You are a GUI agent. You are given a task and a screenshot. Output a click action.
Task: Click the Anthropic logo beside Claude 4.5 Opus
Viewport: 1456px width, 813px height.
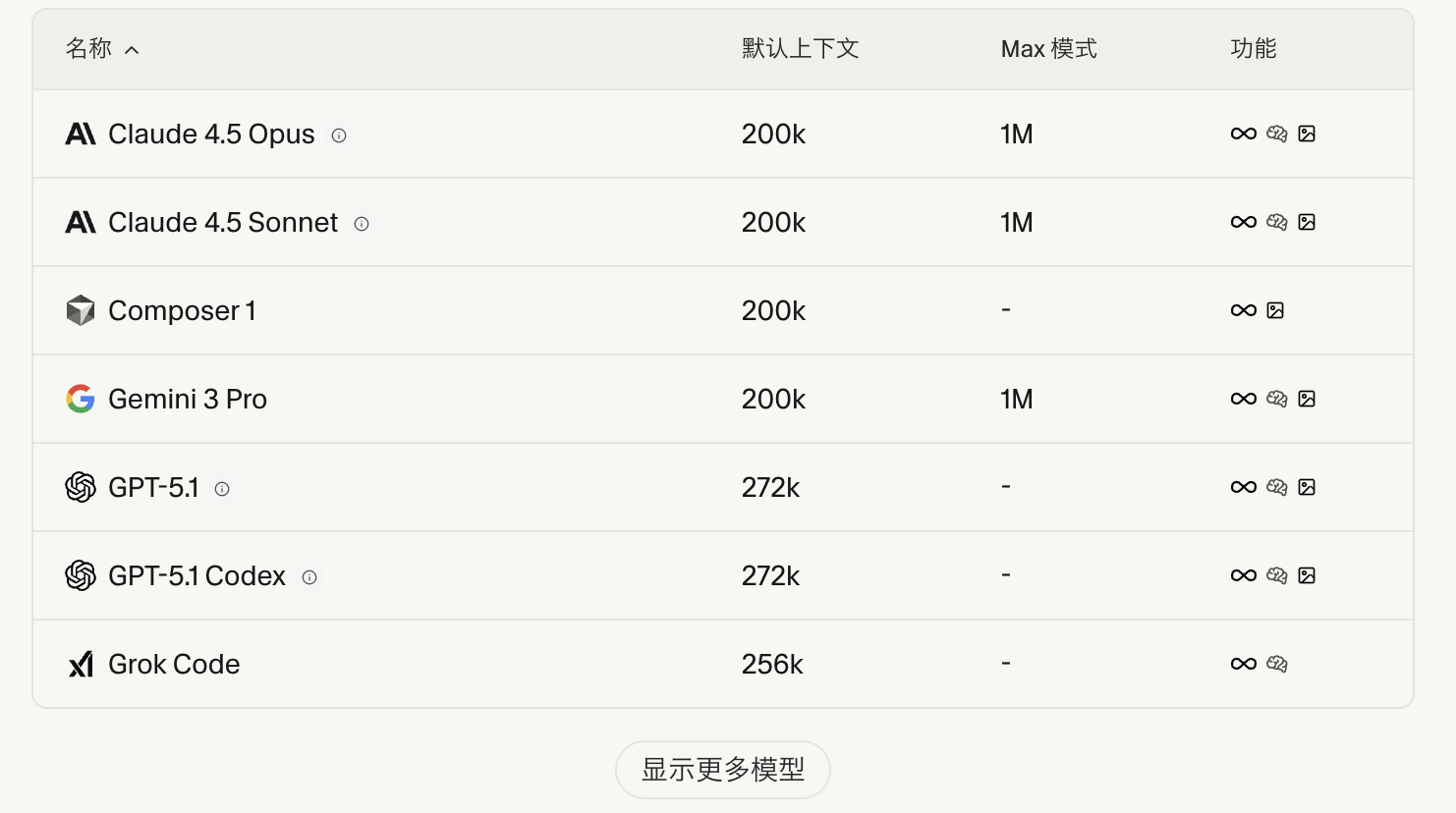pyautogui.click(x=81, y=134)
